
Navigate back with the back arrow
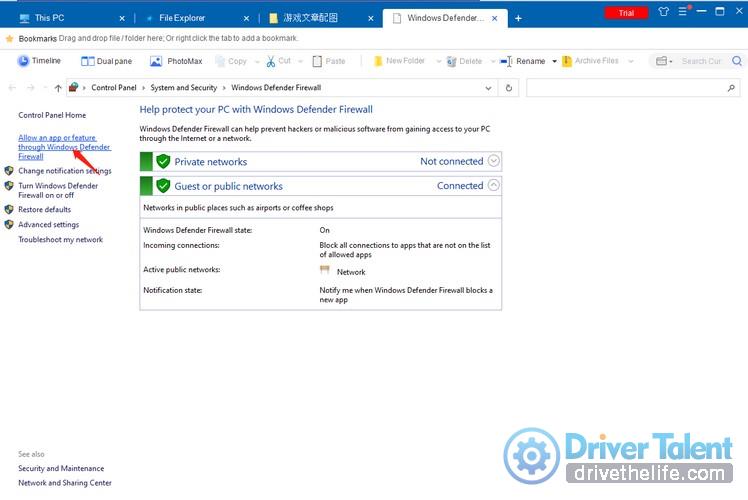click(12, 88)
